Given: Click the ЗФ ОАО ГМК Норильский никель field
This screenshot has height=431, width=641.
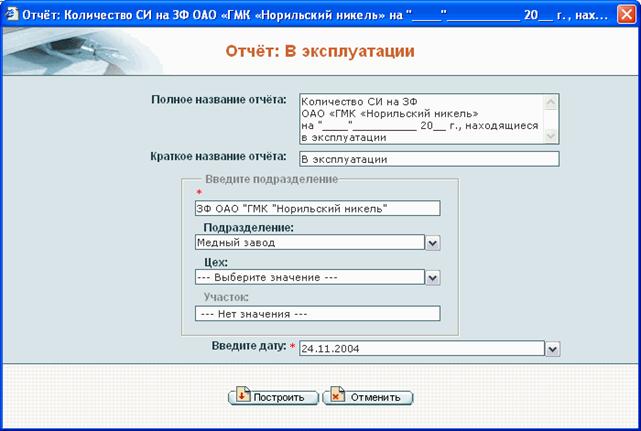Looking at the screenshot, I should tap(318, 208).
